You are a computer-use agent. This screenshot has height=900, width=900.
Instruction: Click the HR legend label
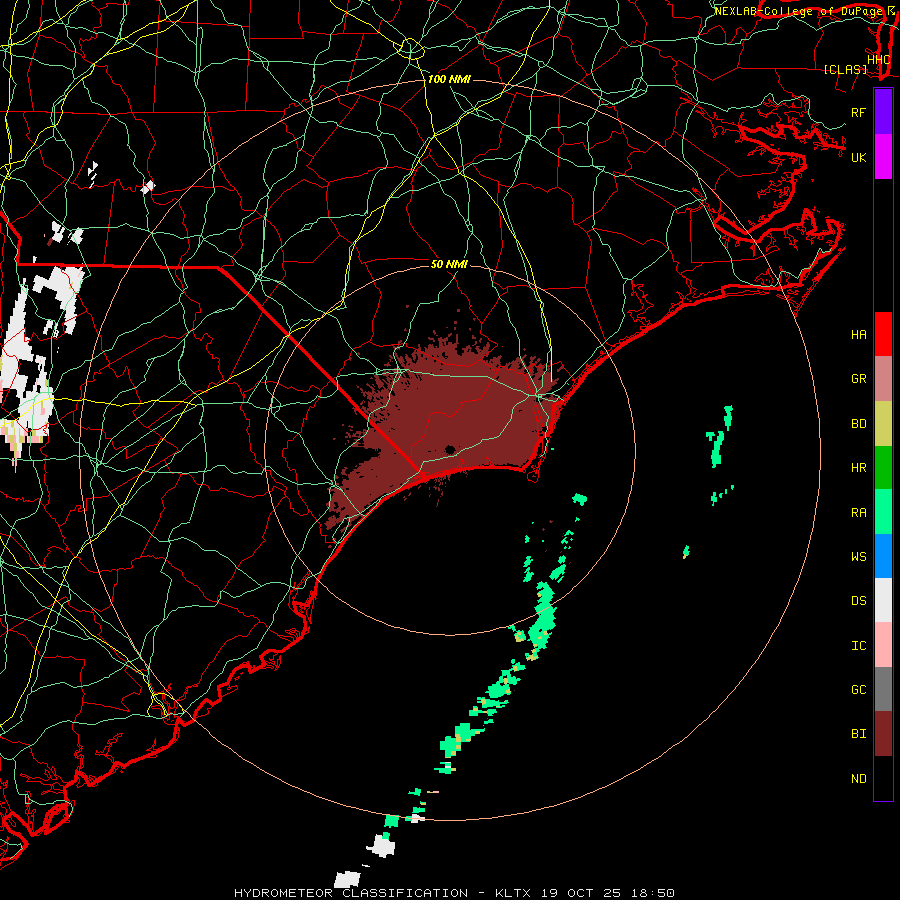pyautogui.click(x=858, y=468)
